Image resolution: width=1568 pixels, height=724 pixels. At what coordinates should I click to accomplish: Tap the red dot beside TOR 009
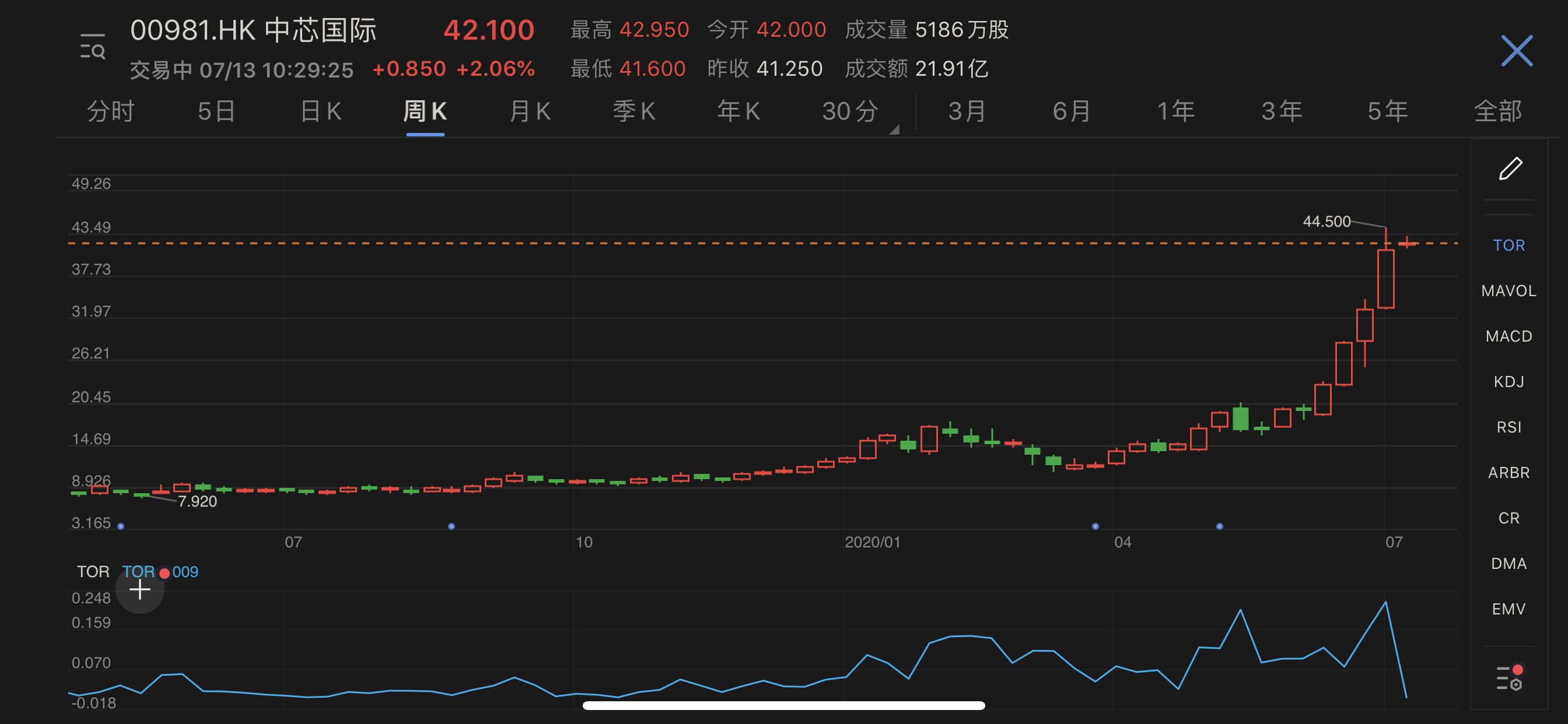tap(164, 573)
